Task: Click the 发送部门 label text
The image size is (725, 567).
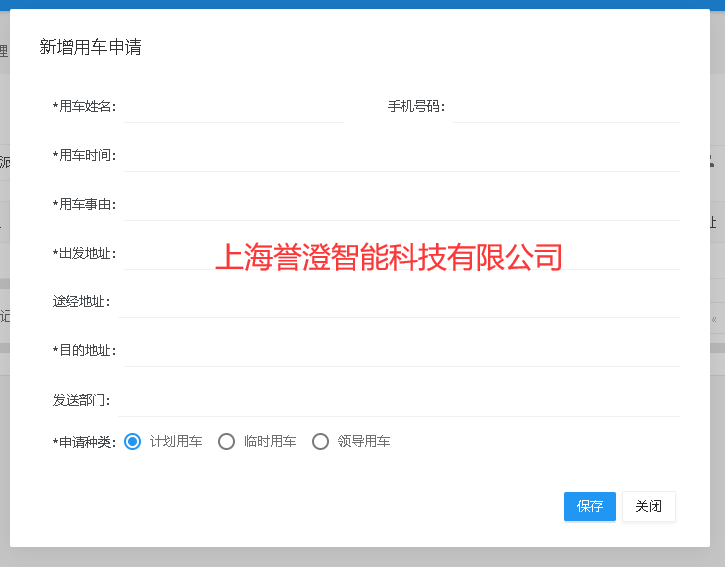Action: tap(81, 400)
